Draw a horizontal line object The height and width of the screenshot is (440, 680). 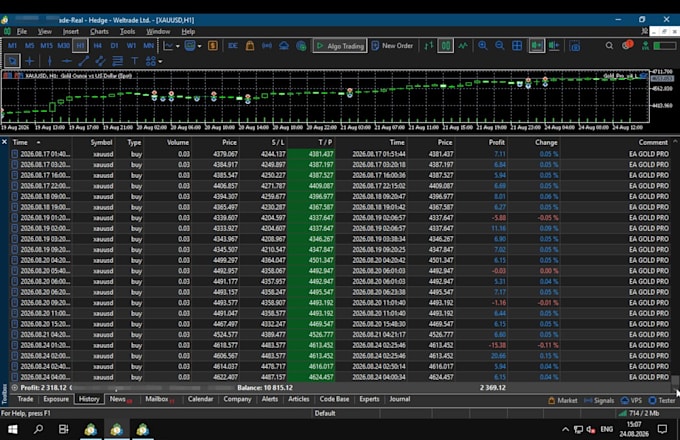[x=66, y=61]
